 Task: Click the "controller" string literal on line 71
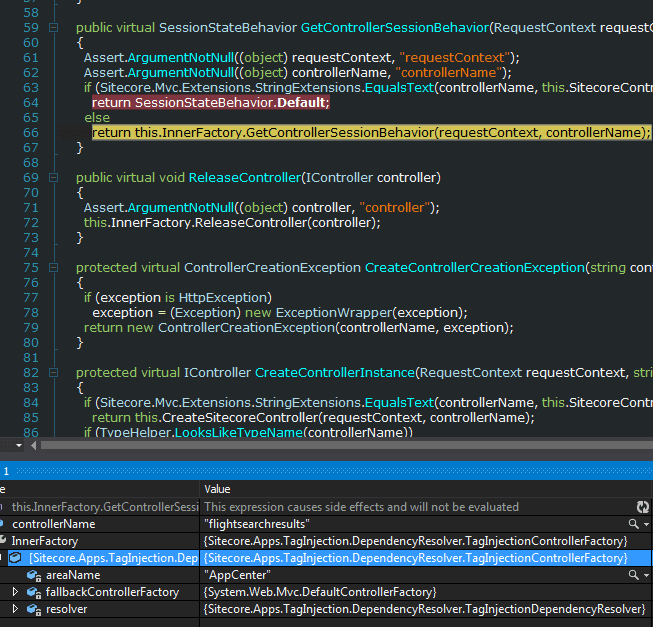pyautogui.click(x=395, y=207)
